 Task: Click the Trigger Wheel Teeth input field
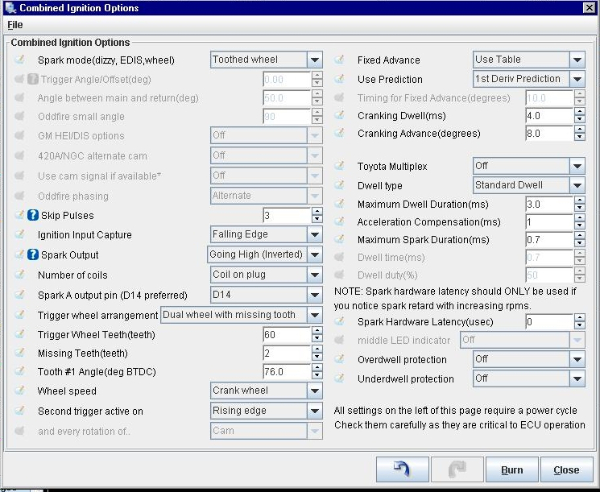pos(284,332)
